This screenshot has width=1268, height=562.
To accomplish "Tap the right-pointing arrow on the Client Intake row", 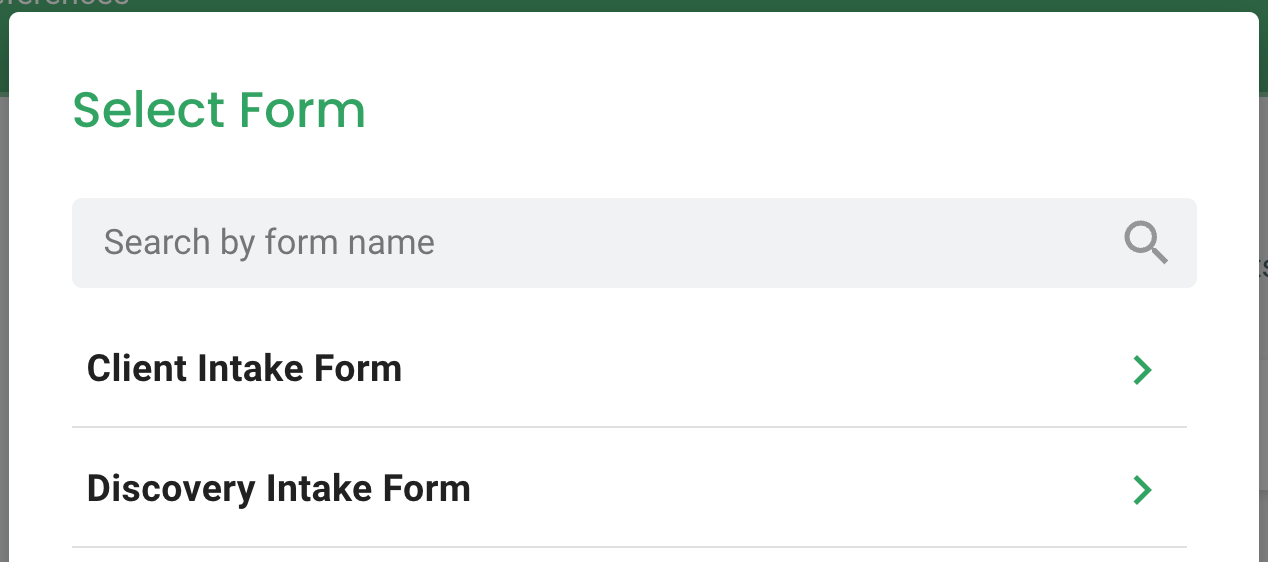I will pos(1142,370).
